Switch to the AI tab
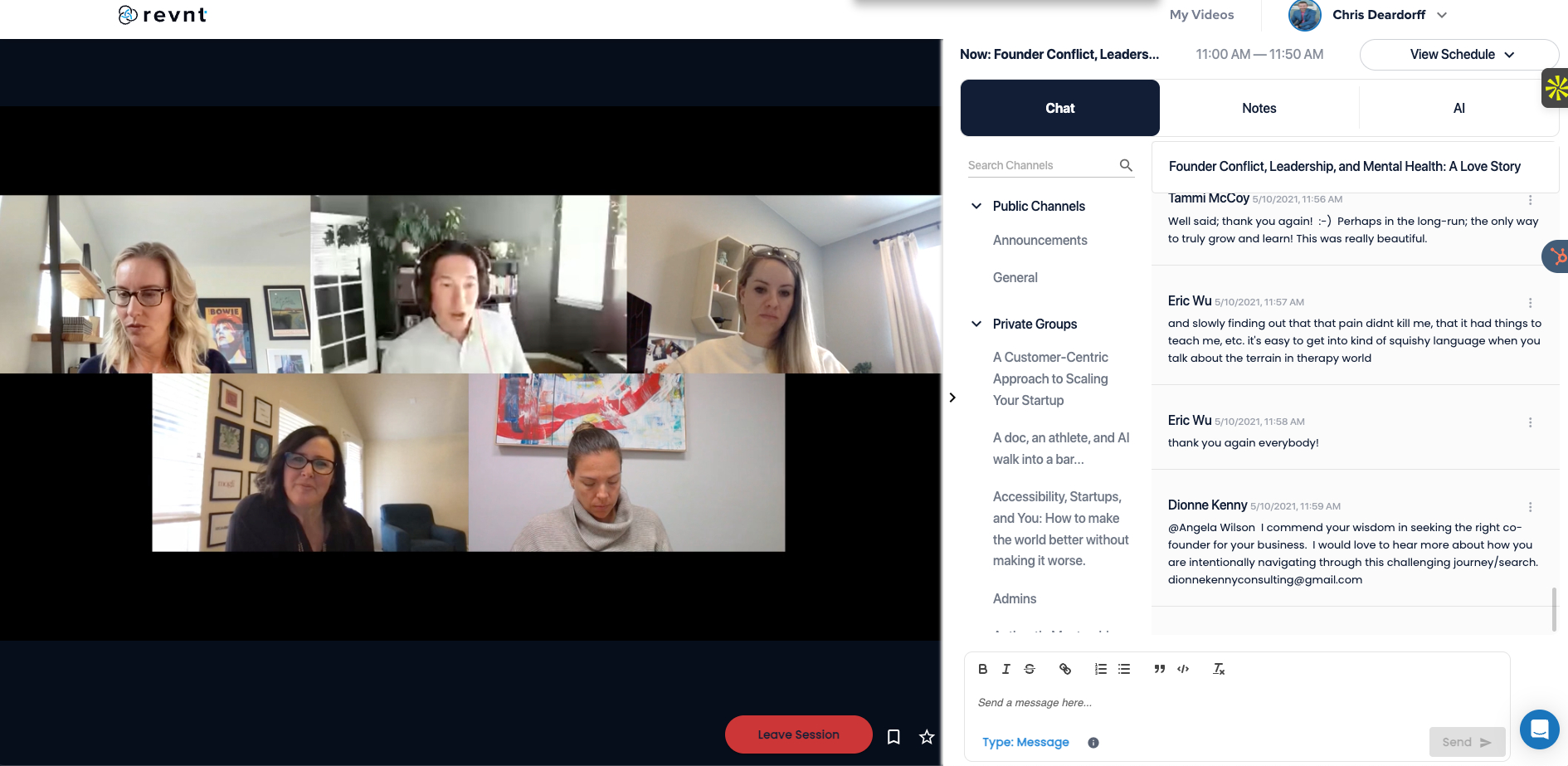Screen dimensions: 1568x766 pos(1458,109)
